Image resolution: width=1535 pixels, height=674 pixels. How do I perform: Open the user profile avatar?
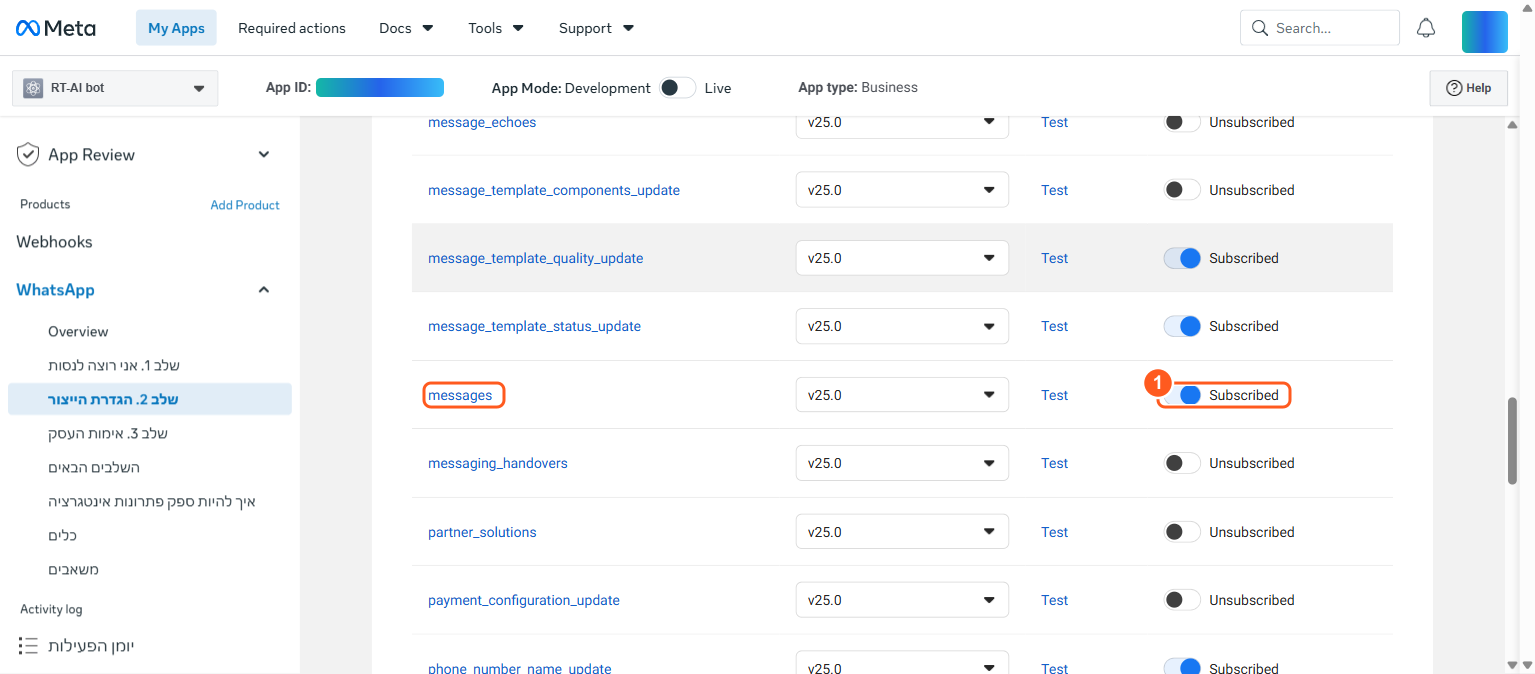pyautogui.click(x=1484, y=32)
